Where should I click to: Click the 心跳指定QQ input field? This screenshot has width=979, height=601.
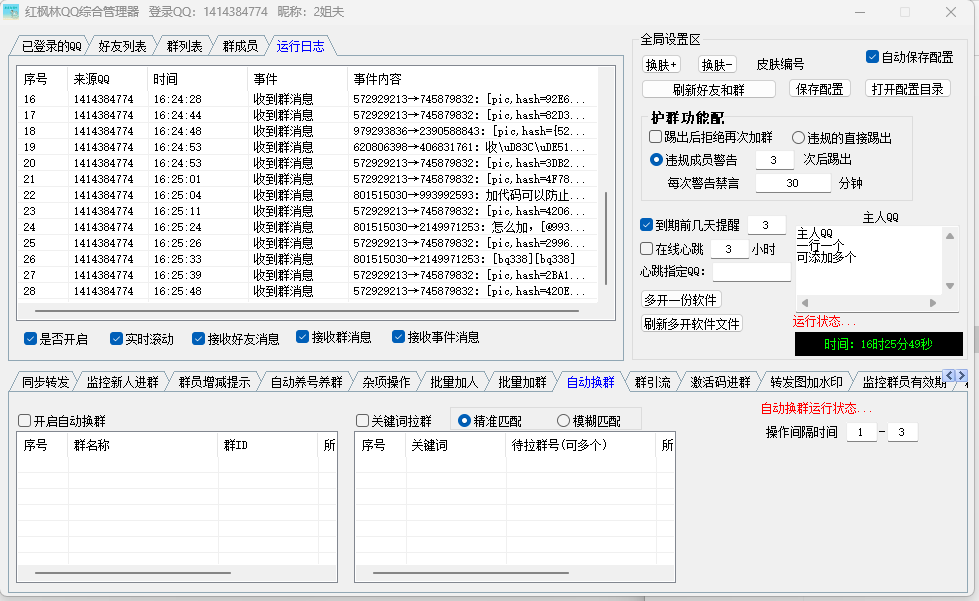tap(751, 271)
